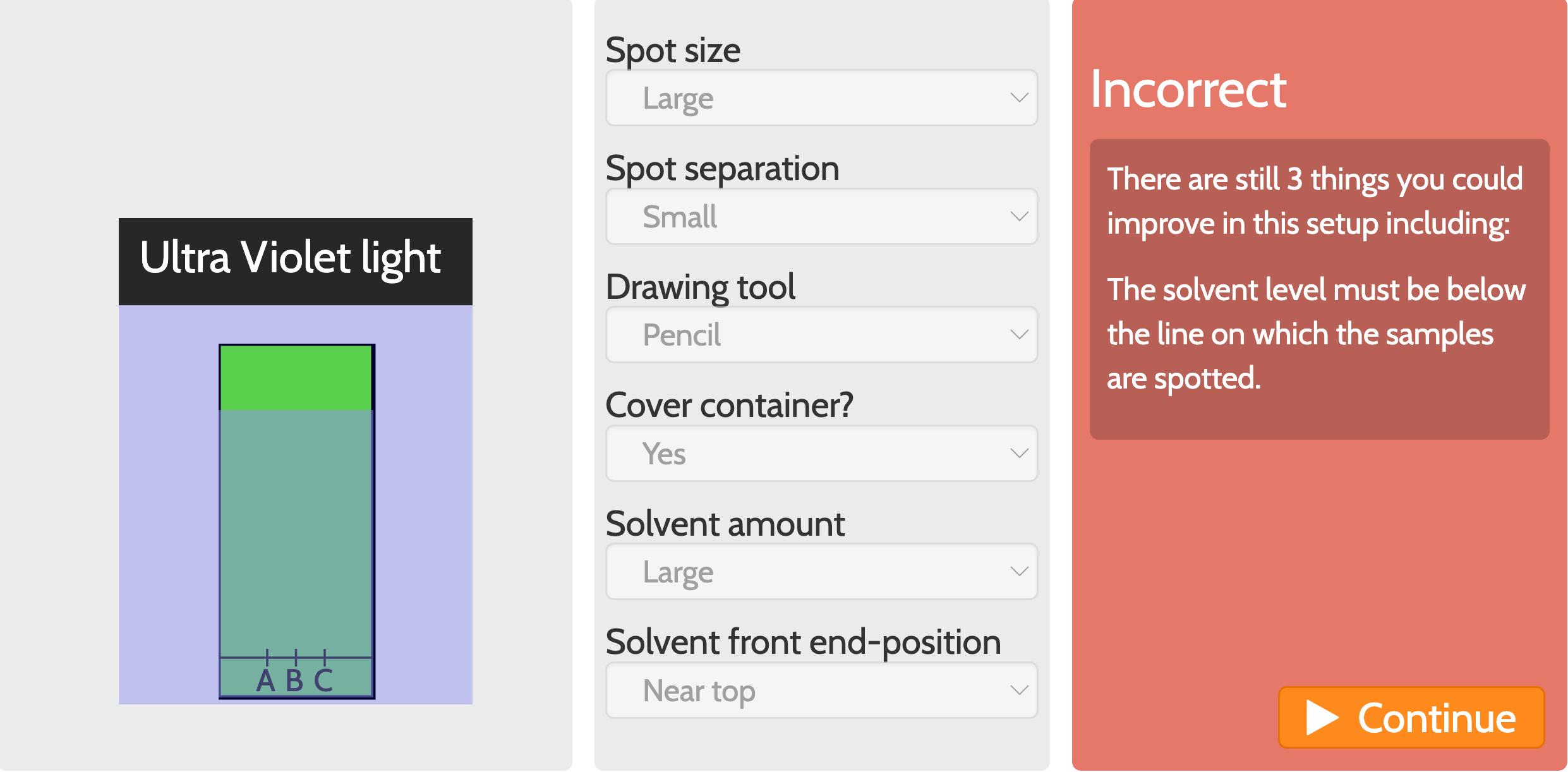Open the Spot separation dropdown
Screen dimensions: 1568x772
pos(821,216)
